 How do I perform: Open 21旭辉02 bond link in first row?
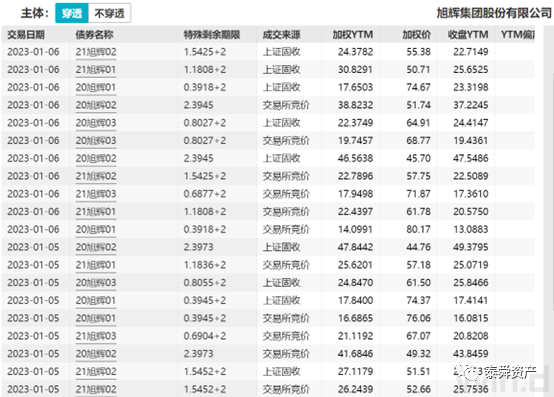pyautogui.click(x=96, y=52)
